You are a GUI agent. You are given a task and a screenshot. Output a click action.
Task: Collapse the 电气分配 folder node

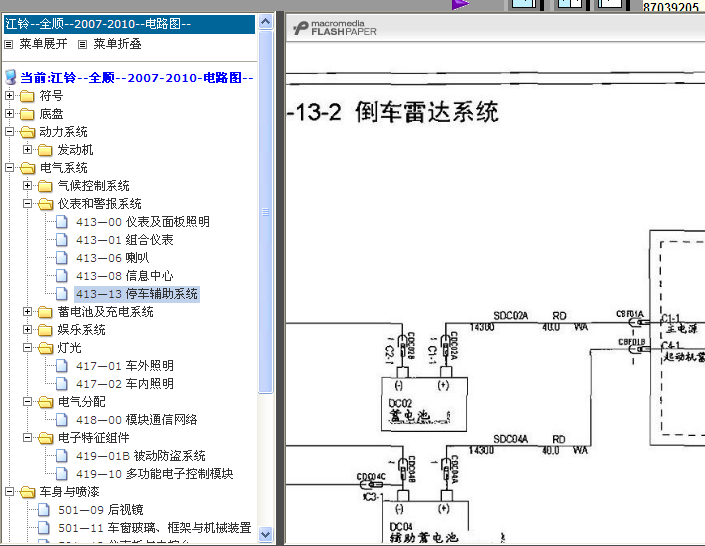click(27, 401)
